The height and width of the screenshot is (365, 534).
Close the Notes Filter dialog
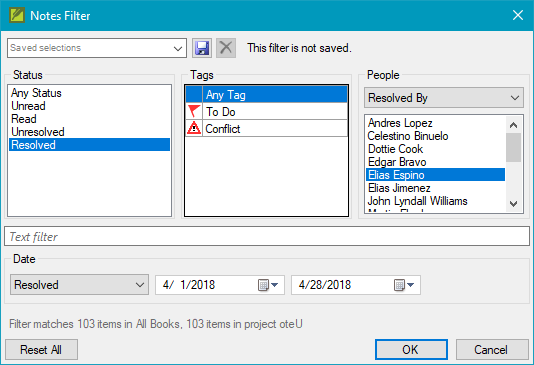point(518,15)
